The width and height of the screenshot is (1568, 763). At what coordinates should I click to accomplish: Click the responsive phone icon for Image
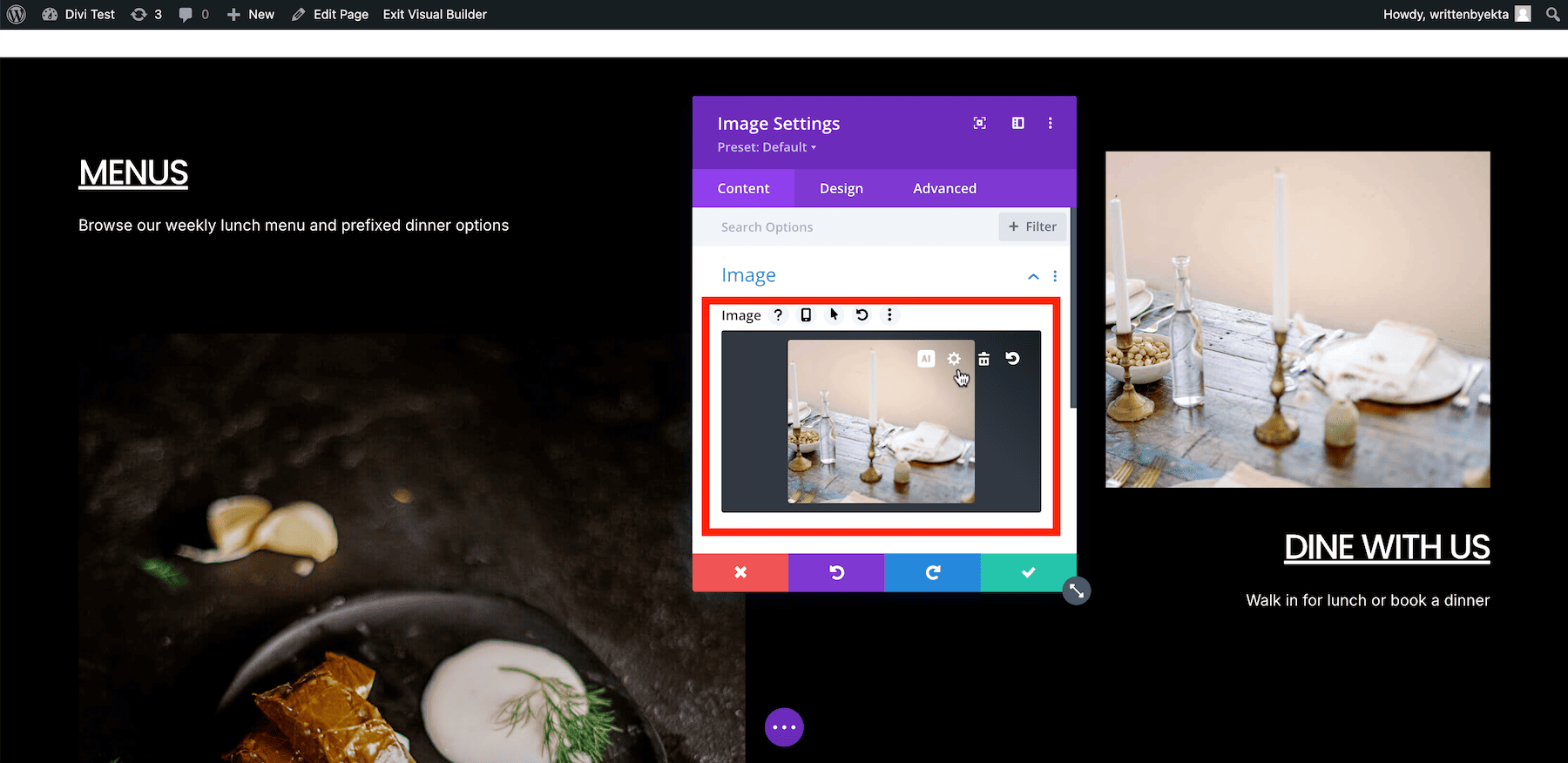coord(806,314)
